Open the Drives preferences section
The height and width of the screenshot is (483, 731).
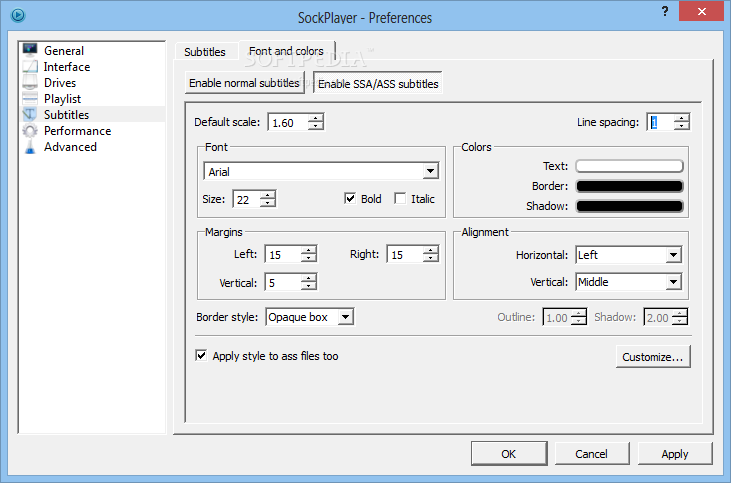click(60, 83)
